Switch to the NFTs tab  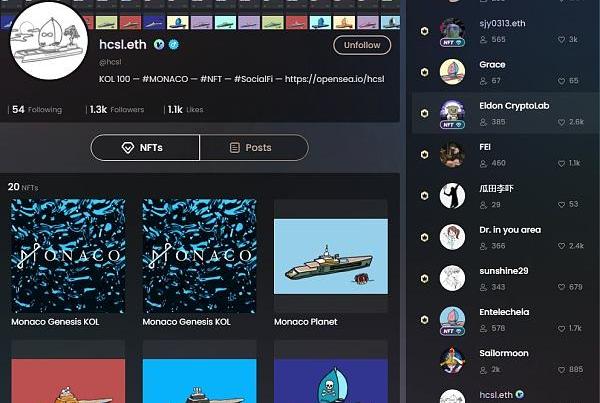coord(146,147)
